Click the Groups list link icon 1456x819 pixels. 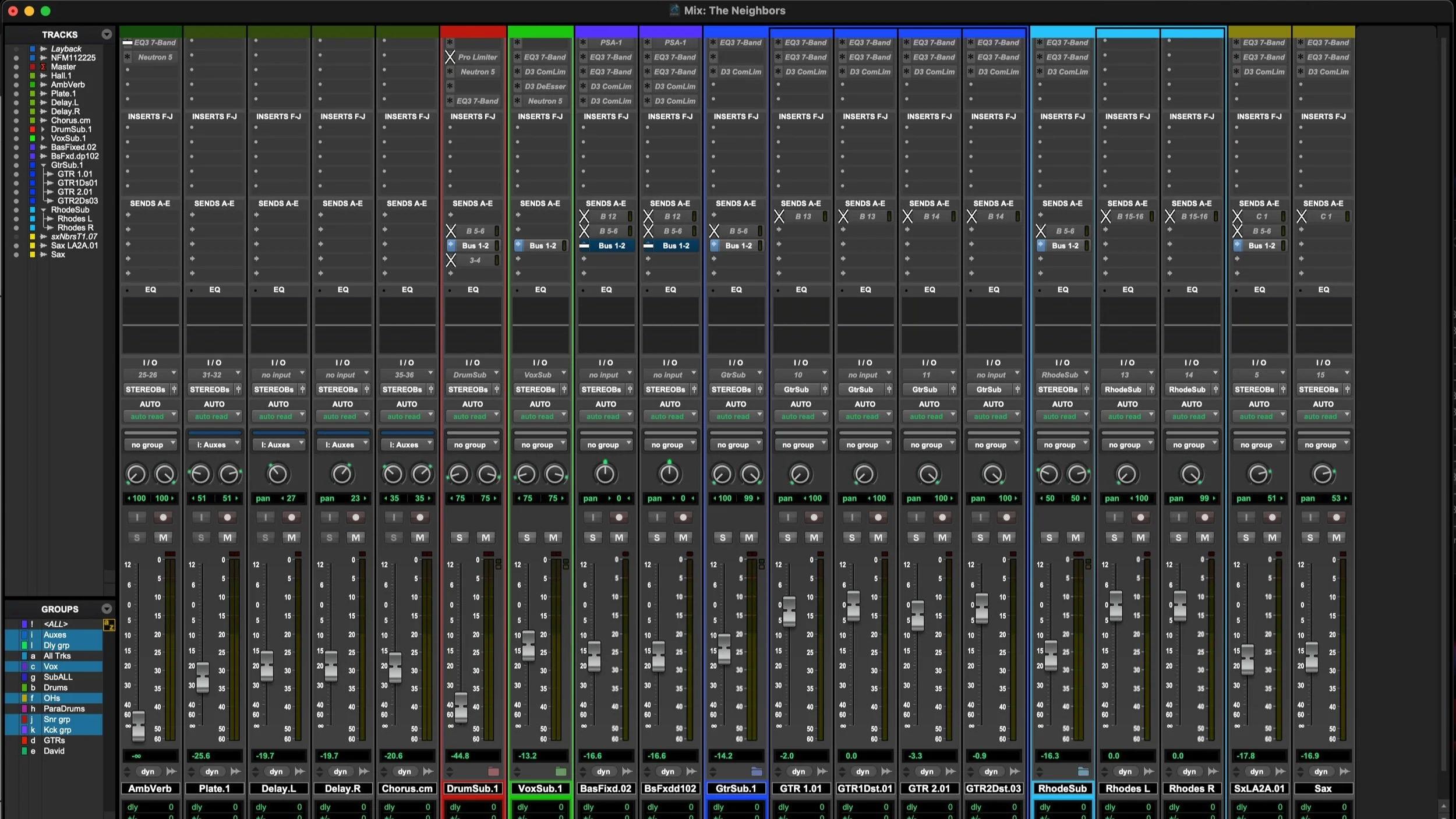(109, 625)
